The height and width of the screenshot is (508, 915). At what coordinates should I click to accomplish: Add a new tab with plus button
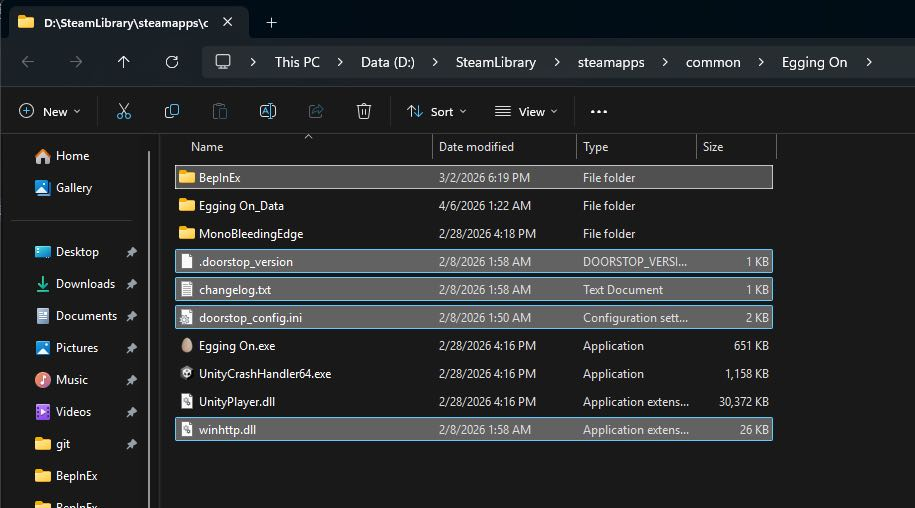click(x=271, y=22)
